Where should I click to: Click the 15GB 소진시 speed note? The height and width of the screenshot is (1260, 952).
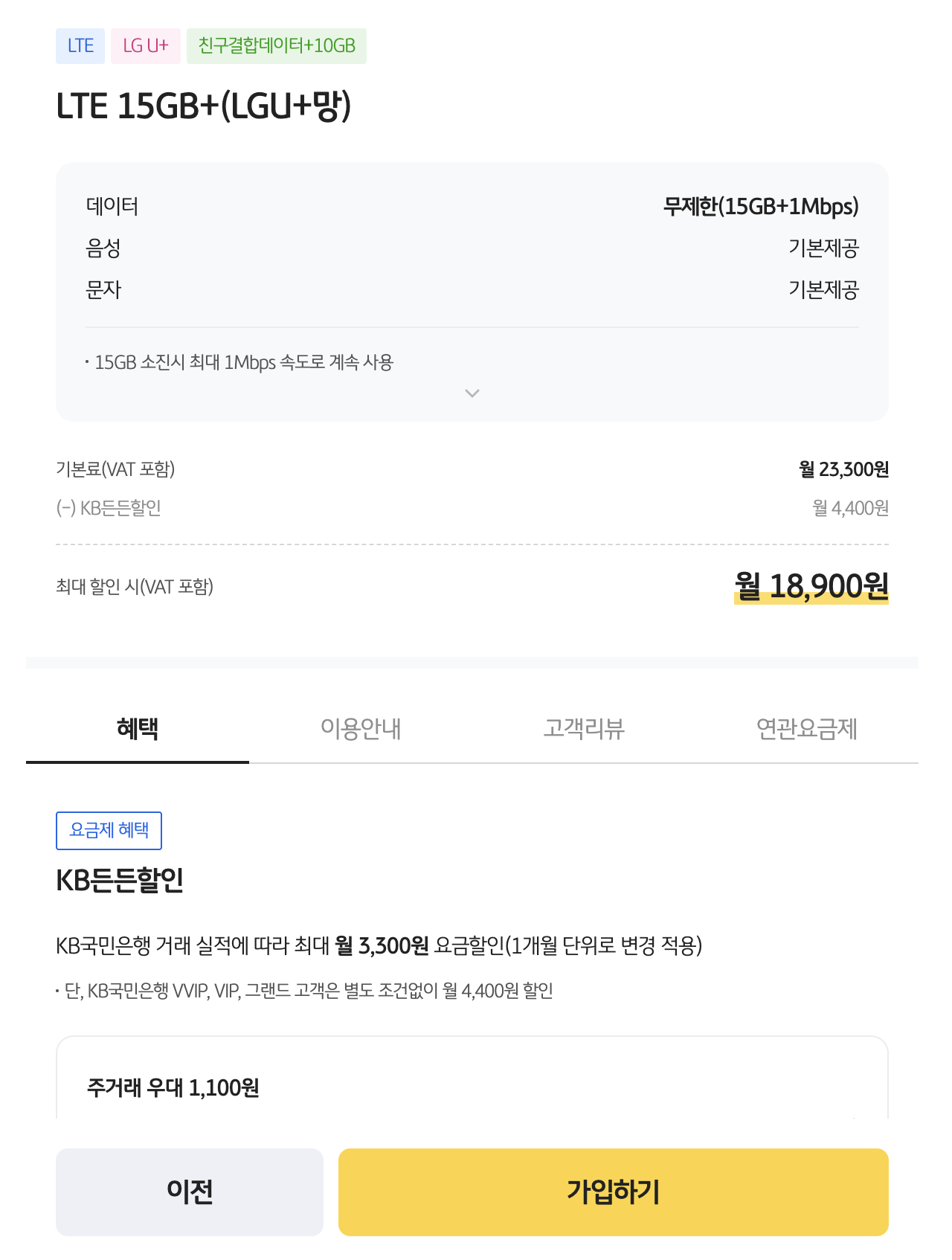click(x=244, y=362)
